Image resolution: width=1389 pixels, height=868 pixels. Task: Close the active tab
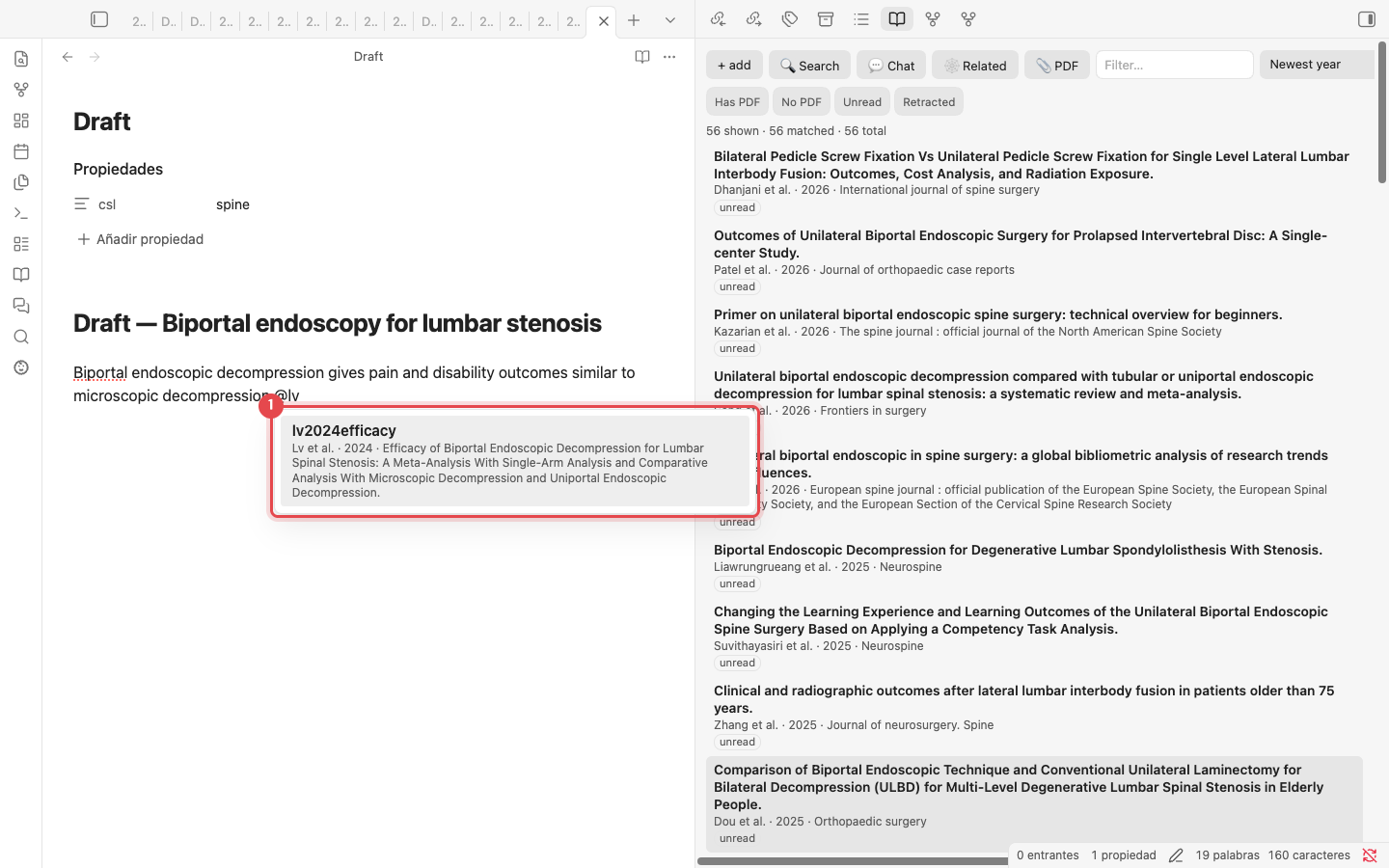pyautogui.click(x=604, y=20)
